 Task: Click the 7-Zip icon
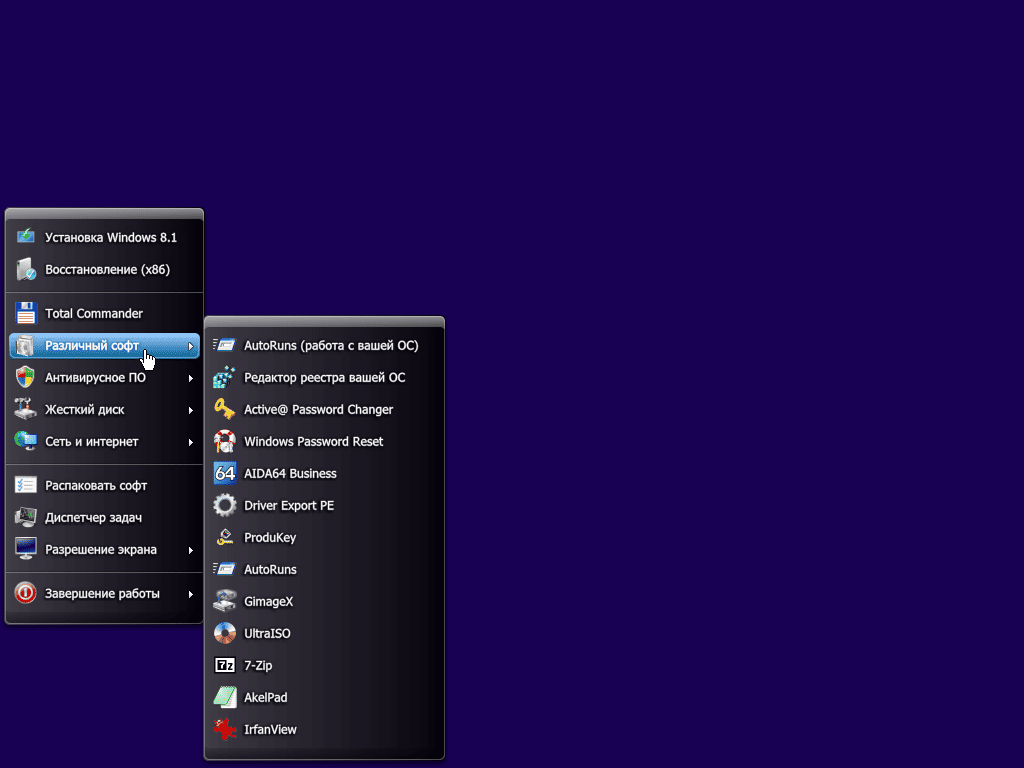coord(225,665)
